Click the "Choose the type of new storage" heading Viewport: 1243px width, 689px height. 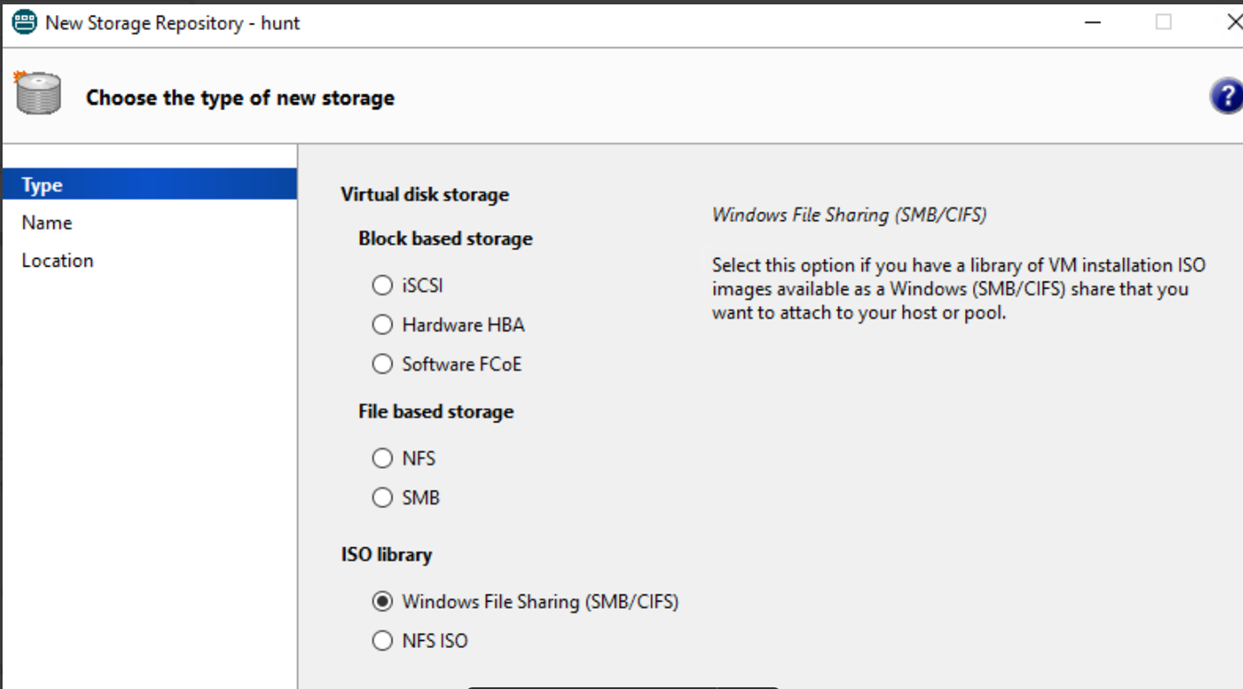[240, 98]
